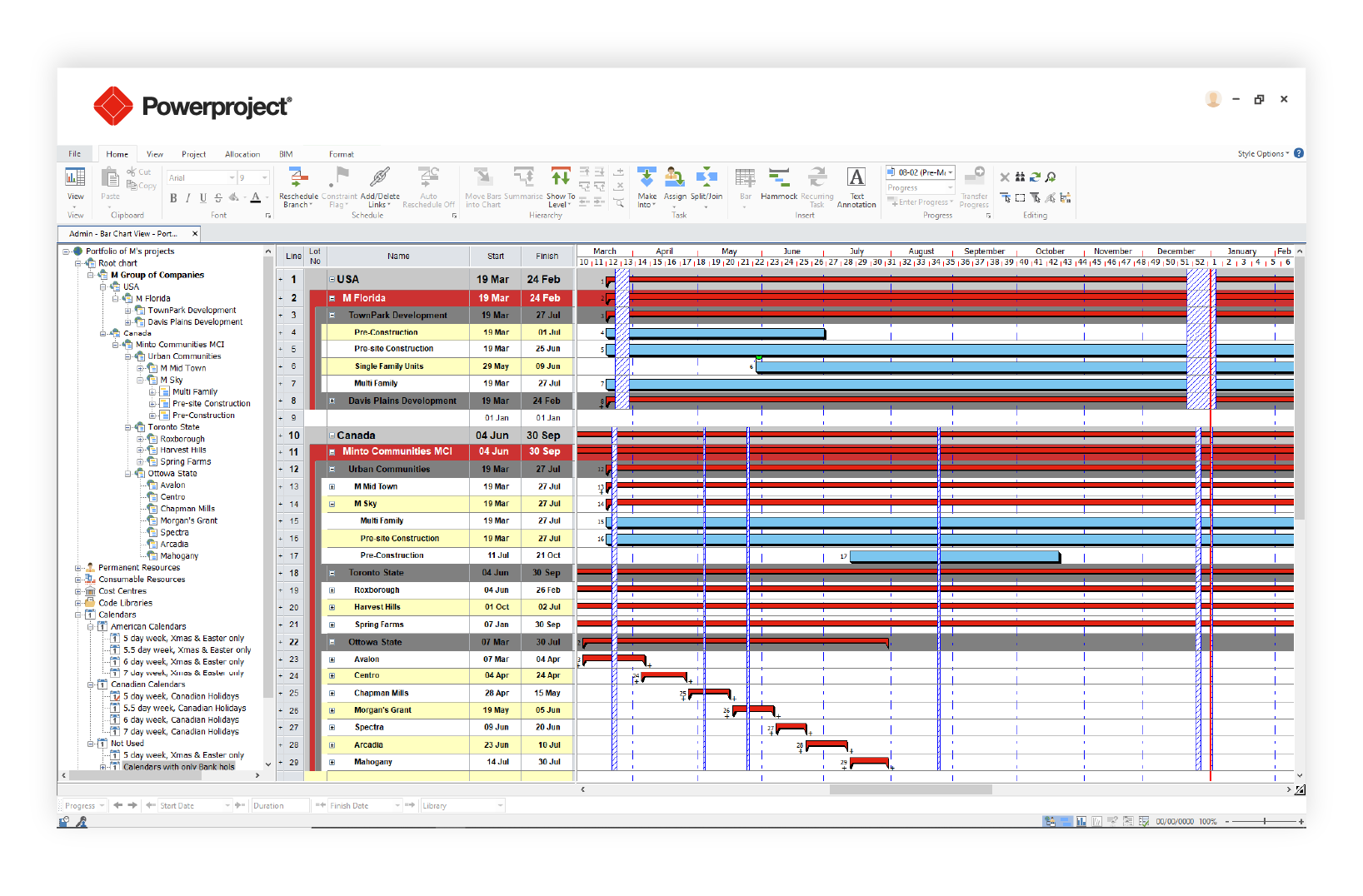This screenshot has width=1363, height=896.
Task: Click the Name column header
Action: pos(398,256)
